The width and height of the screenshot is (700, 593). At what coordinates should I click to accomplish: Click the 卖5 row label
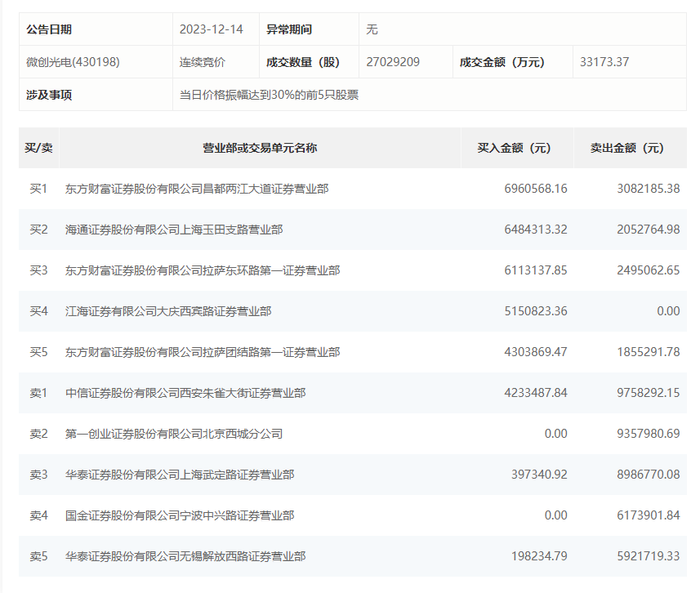coord(38,556)
